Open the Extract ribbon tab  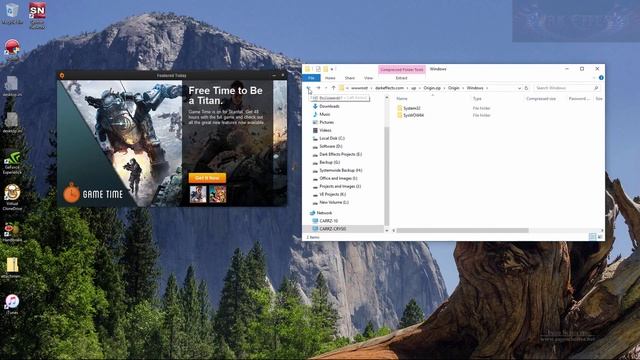coord(401,78)
